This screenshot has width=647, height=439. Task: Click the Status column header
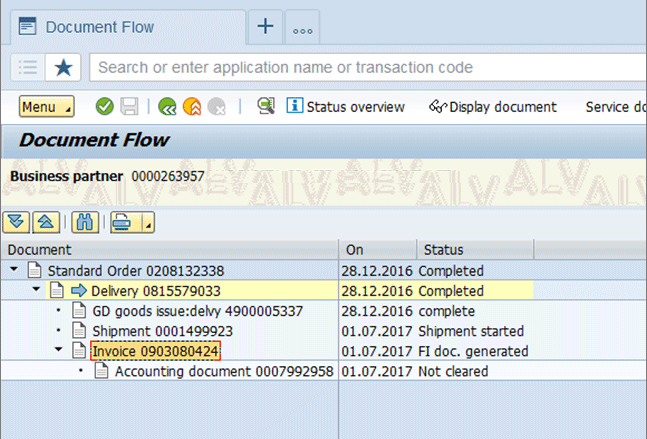[x=475, y=250]
